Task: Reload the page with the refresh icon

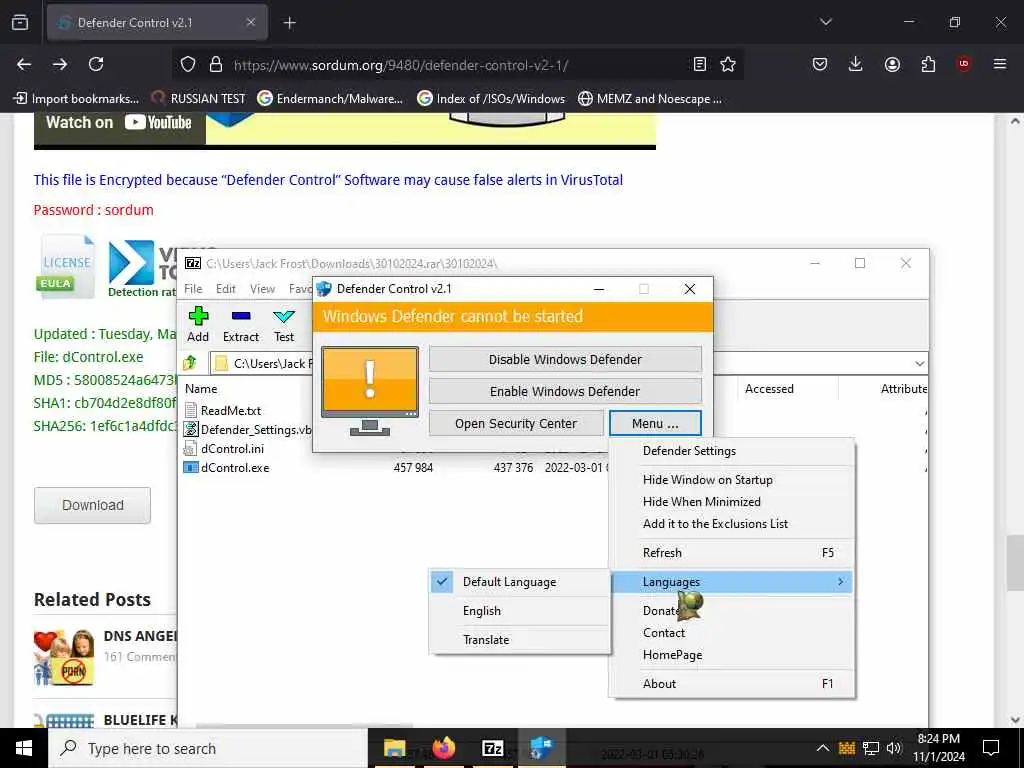Action: pyautogui.click(x=96, y=64)
